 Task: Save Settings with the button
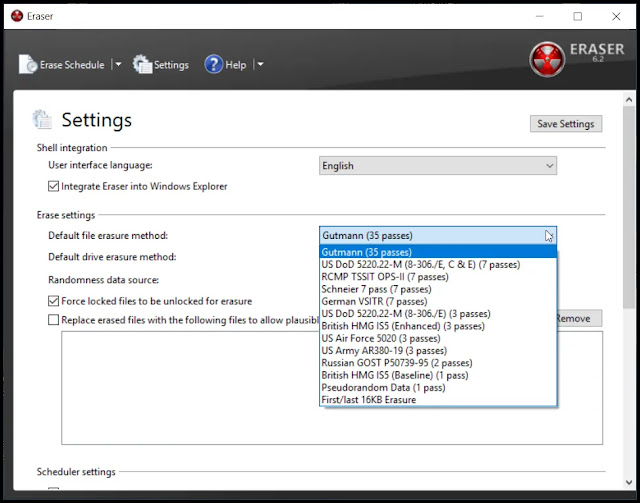click(565, 124)
